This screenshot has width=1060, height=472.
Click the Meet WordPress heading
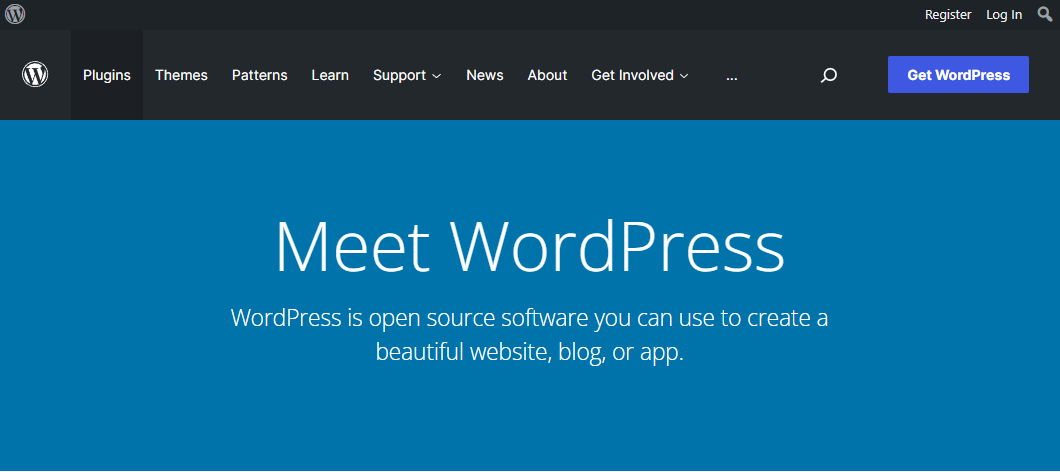point(530,245)
